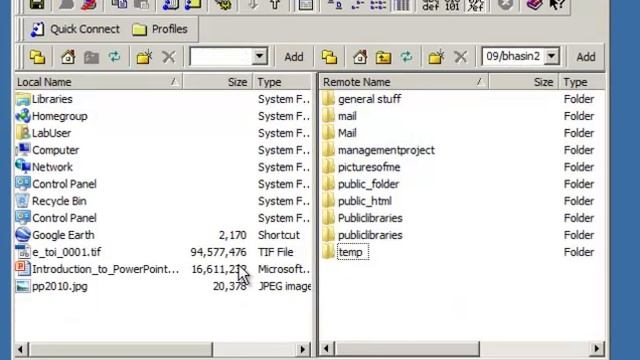Go to the remote home folder
The height and width of the screenshot is (360, 640).
[360, 57]
